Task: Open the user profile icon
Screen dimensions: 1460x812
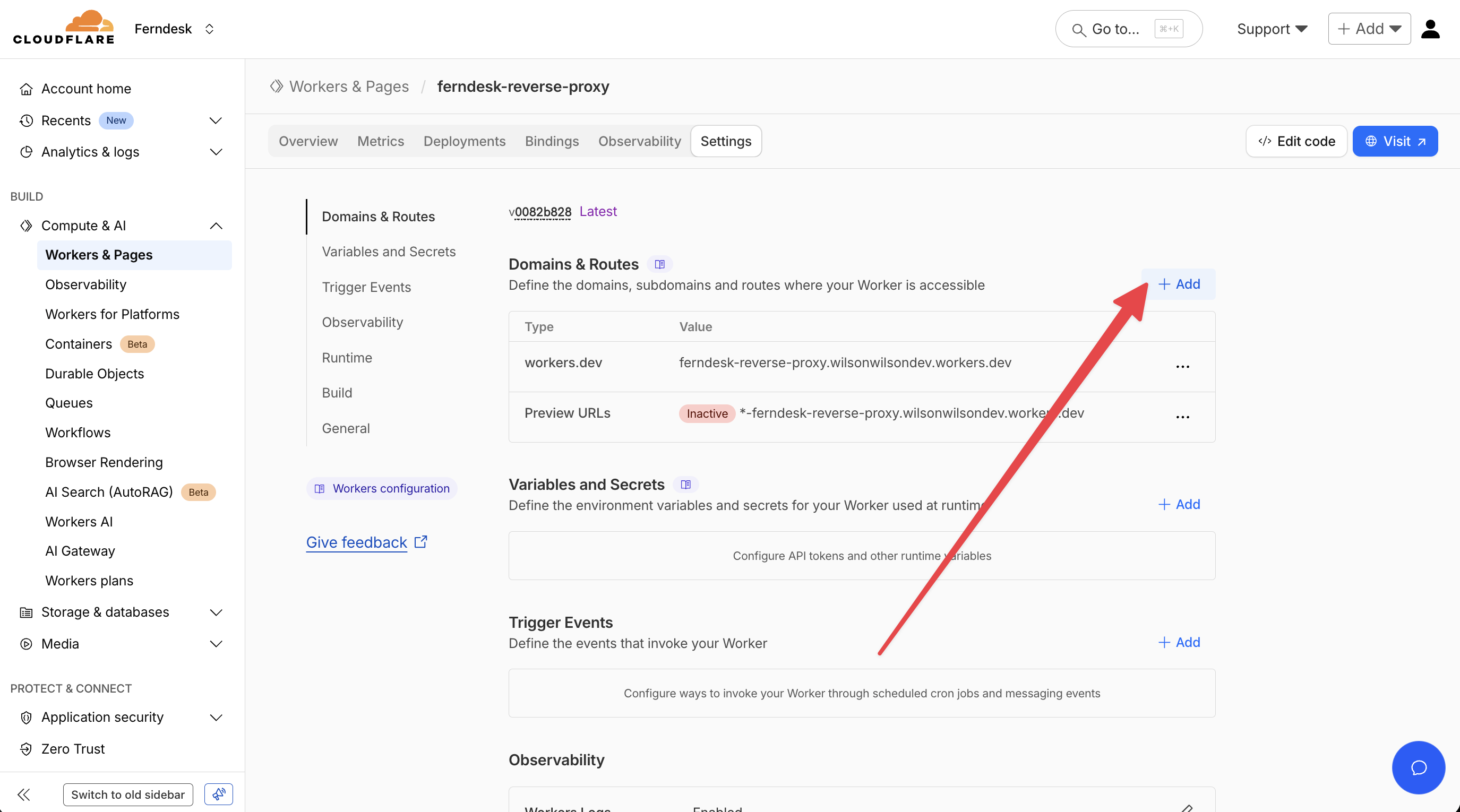Action: 1430,28
